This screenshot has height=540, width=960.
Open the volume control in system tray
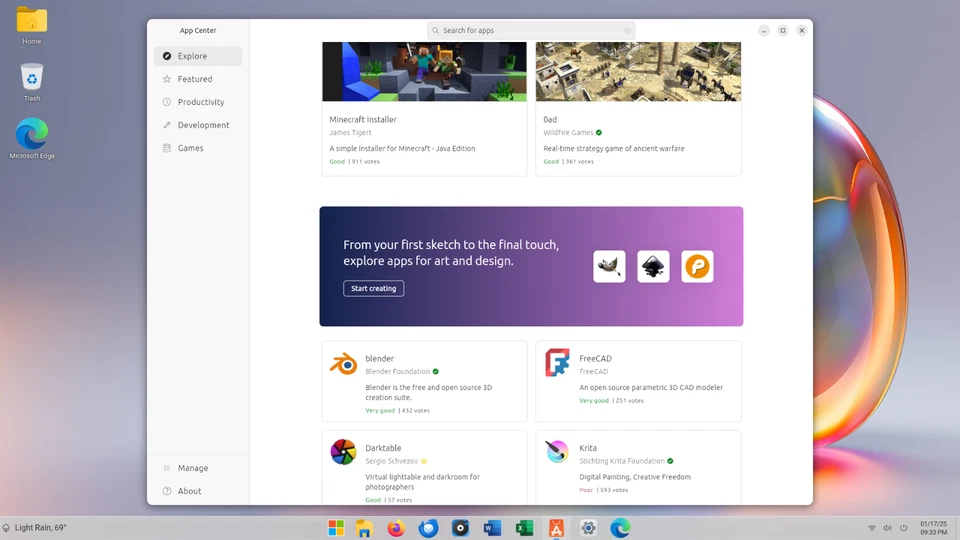point(887,528)
